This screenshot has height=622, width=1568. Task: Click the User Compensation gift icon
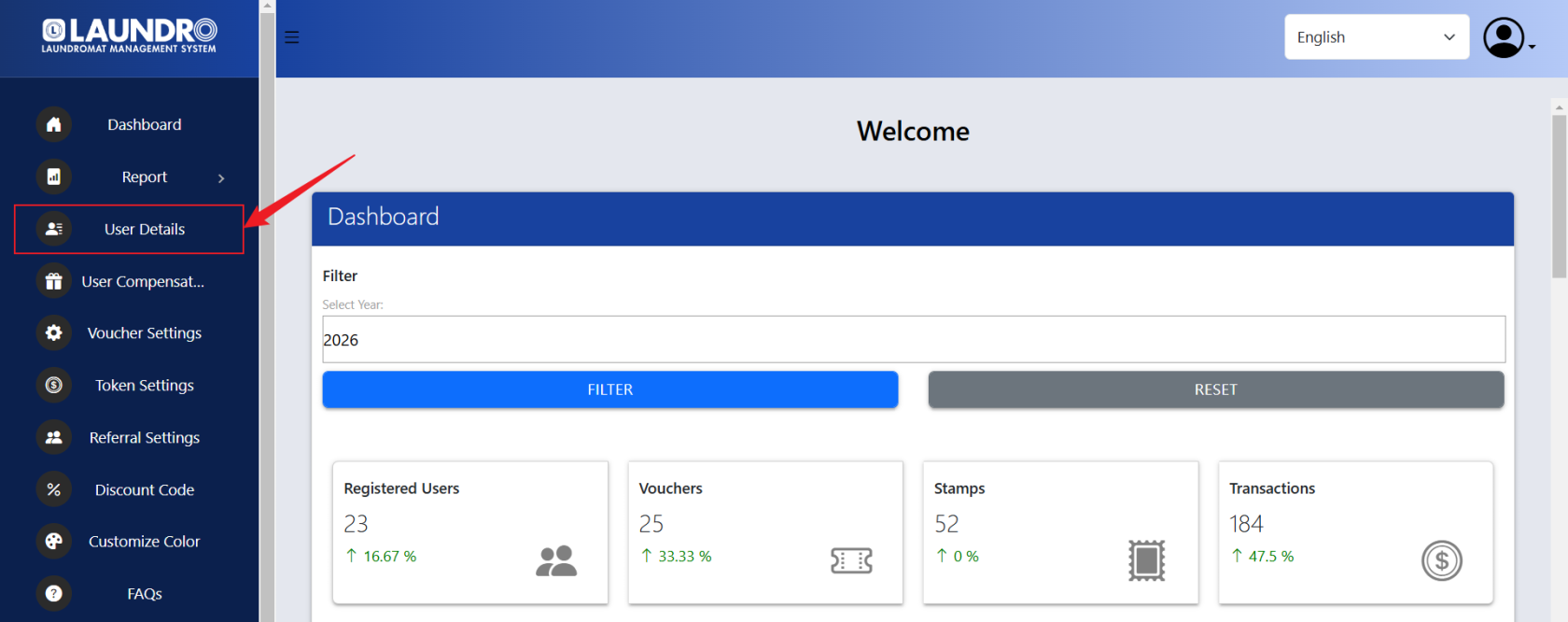tap(54, 281)
